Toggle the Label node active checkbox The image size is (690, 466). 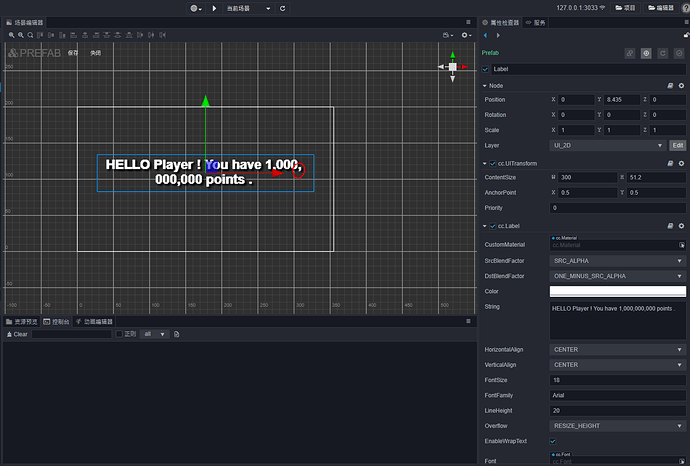coord(485,69)
